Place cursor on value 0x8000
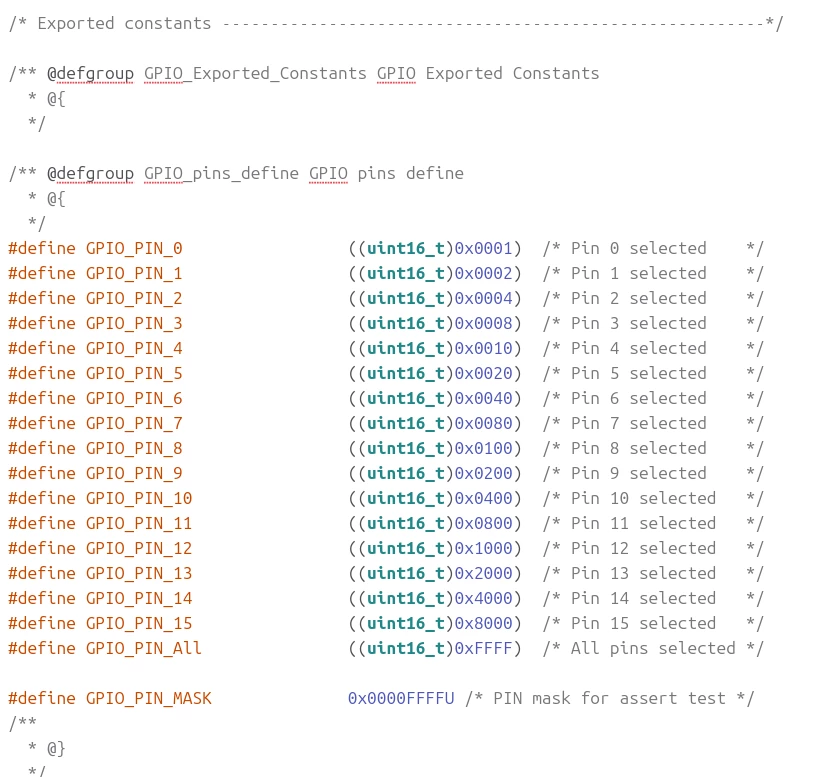Screen dimensions: 834x777 click(483, 623)
